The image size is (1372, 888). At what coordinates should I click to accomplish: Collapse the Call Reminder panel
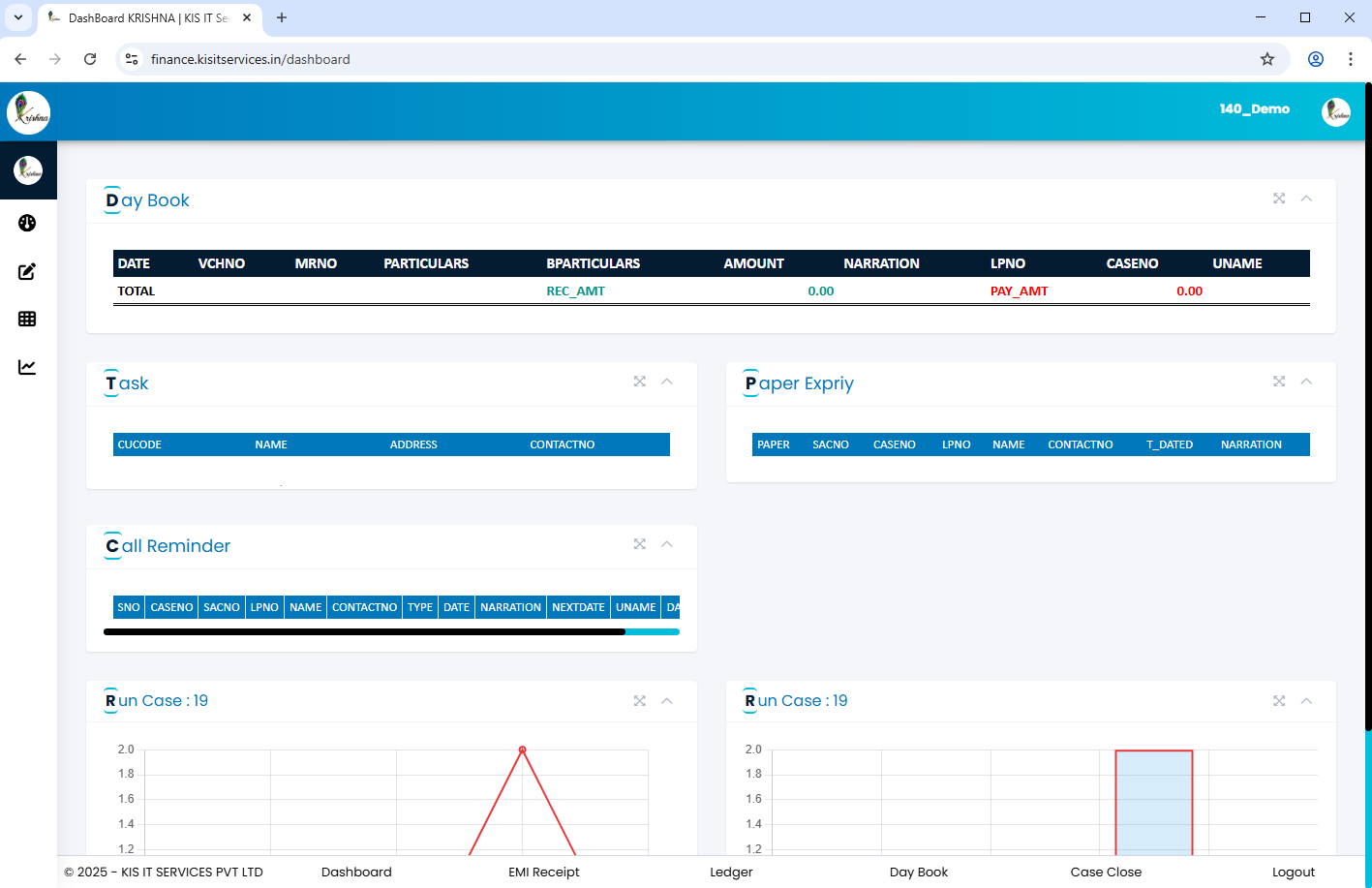click(x=667, y=544)
